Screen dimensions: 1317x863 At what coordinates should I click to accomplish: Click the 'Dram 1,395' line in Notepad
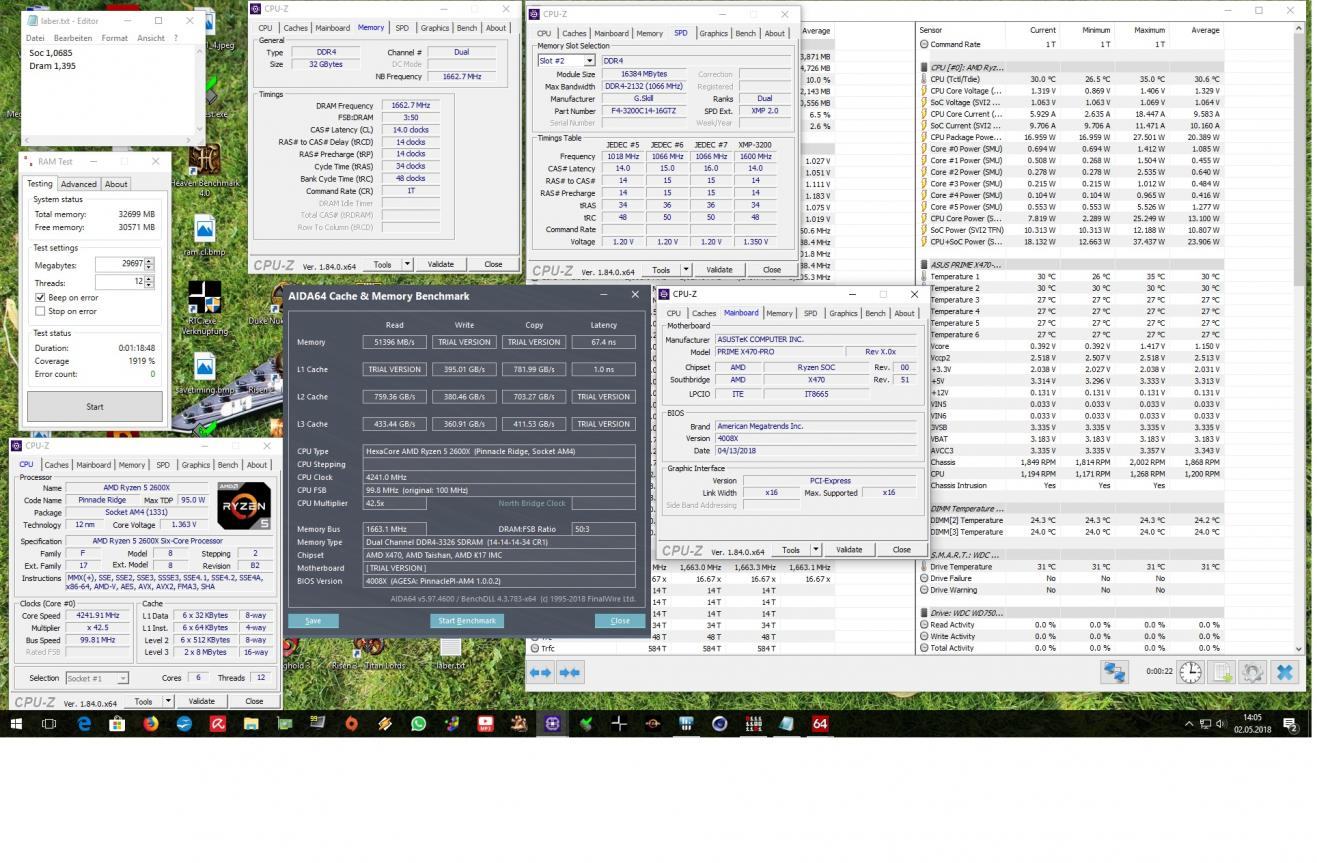(52, 66)
